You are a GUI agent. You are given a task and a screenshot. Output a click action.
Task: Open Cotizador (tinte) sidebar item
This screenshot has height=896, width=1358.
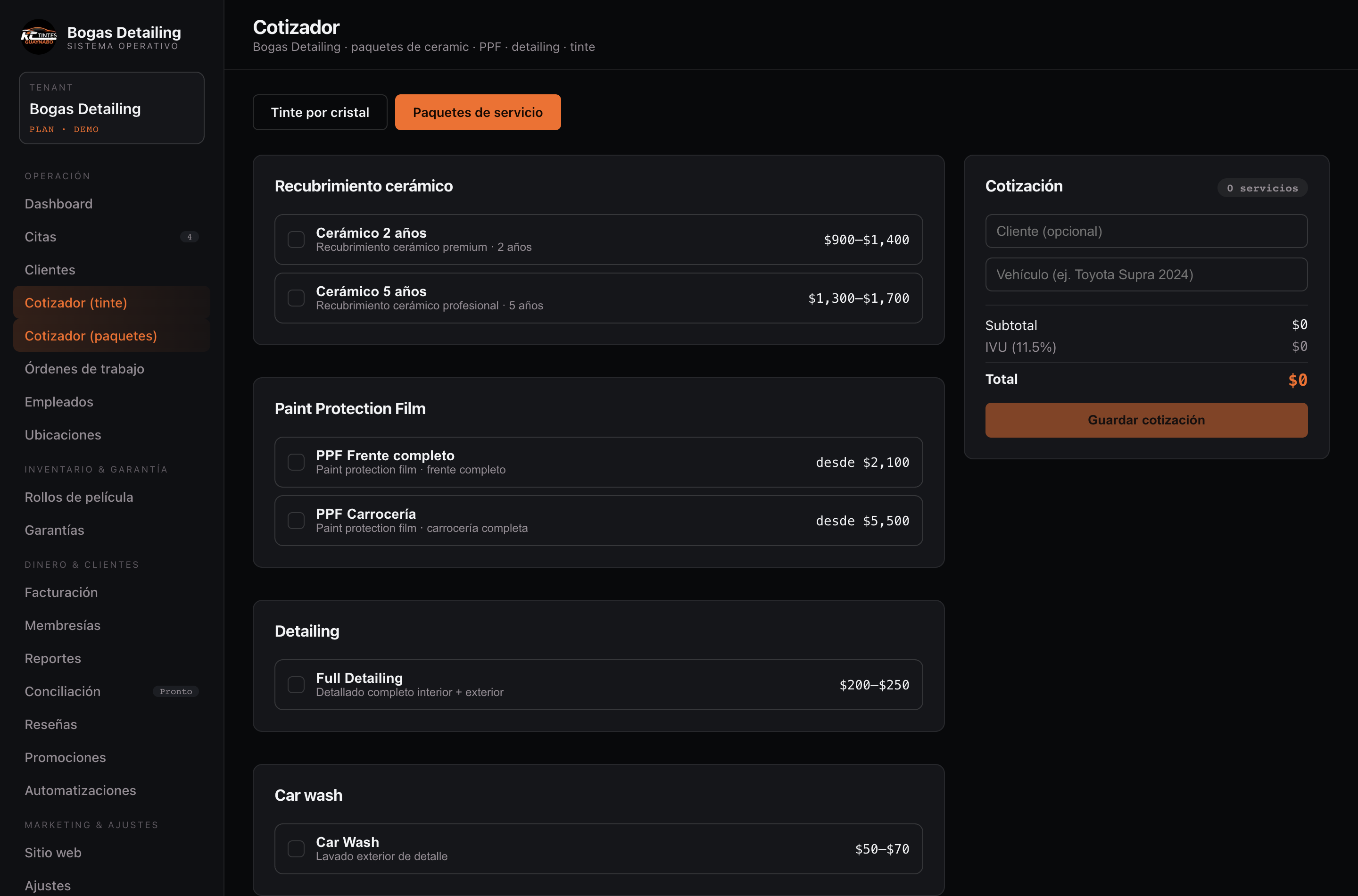[x=111, y=303]
